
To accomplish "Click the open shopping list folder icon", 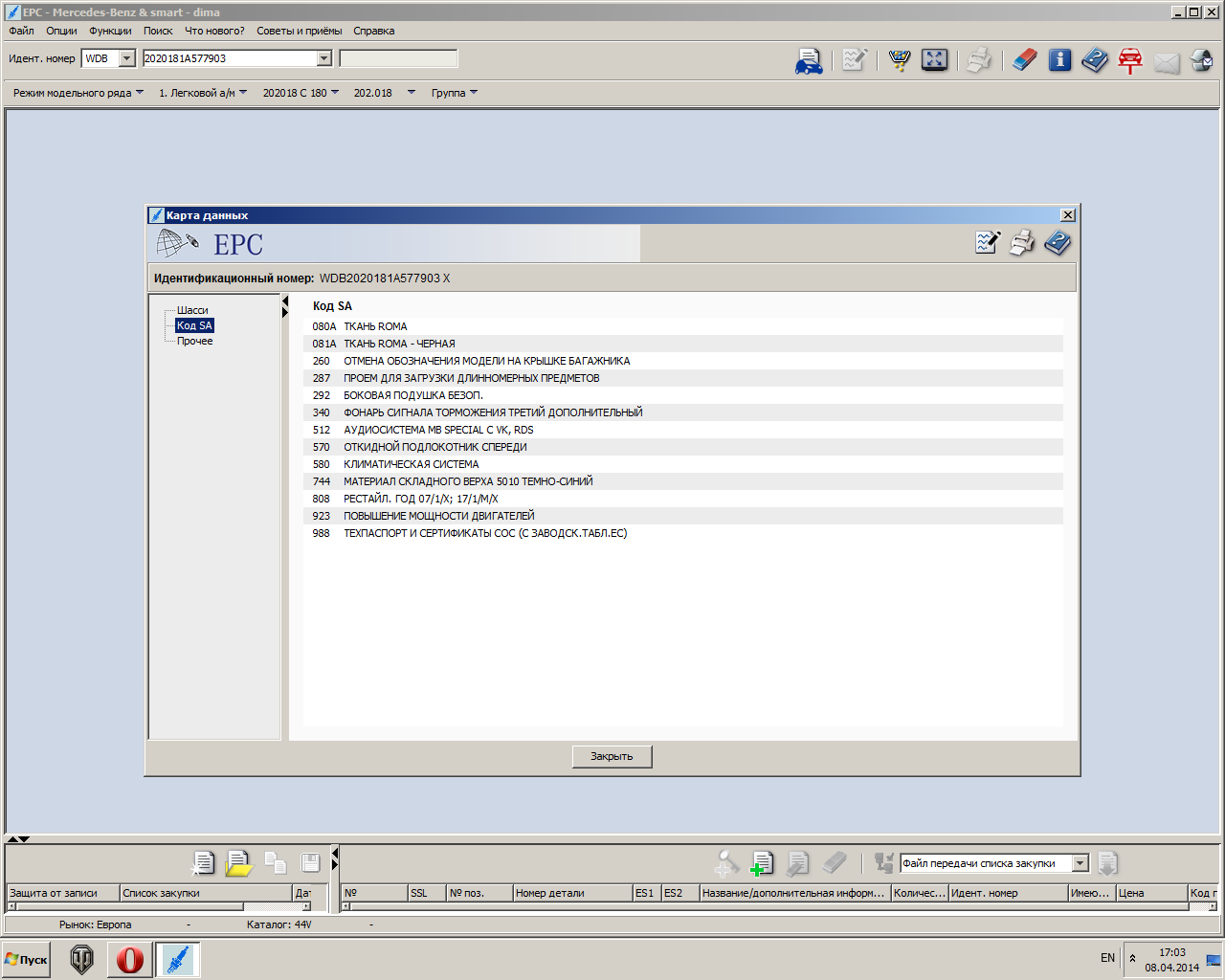I will tap(238, 863).
